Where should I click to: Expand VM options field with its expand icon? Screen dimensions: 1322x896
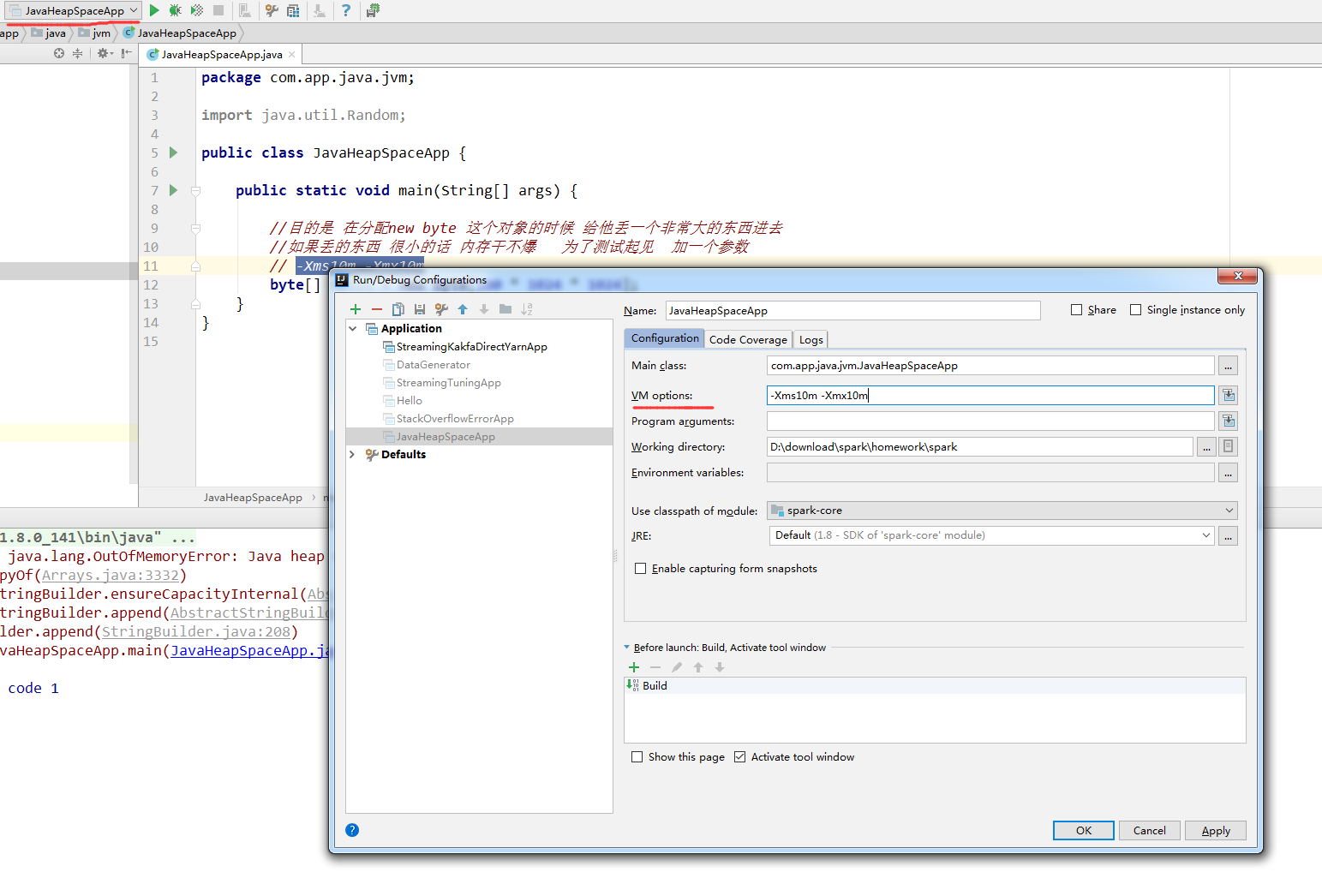1229,395
